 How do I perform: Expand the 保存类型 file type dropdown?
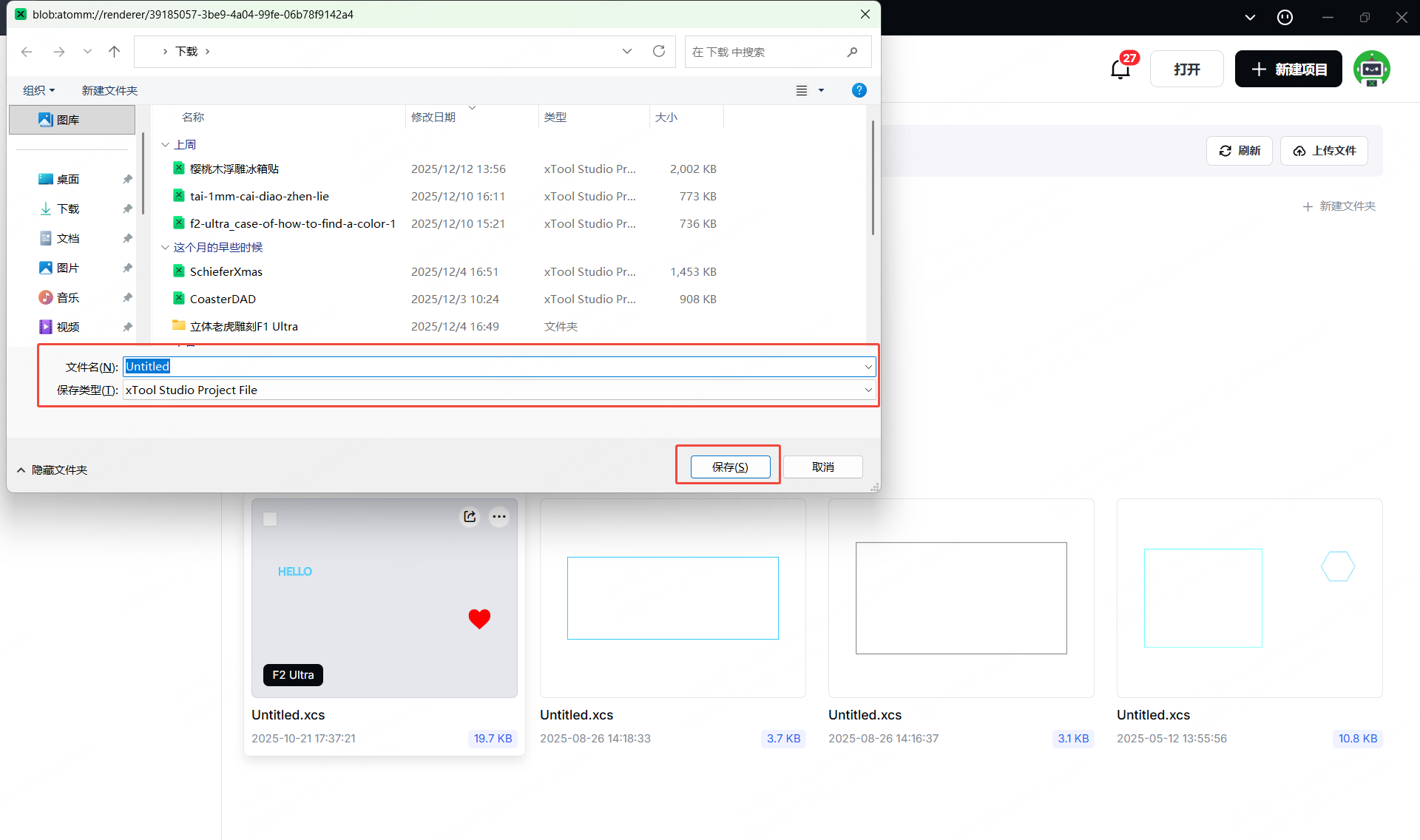click(868, 390)
